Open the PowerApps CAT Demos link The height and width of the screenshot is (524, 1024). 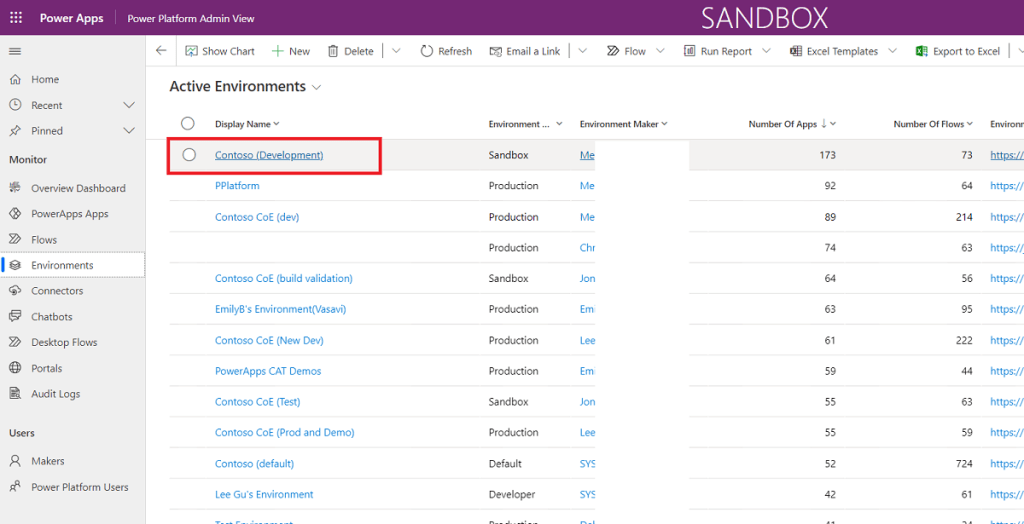pos(268,371)
